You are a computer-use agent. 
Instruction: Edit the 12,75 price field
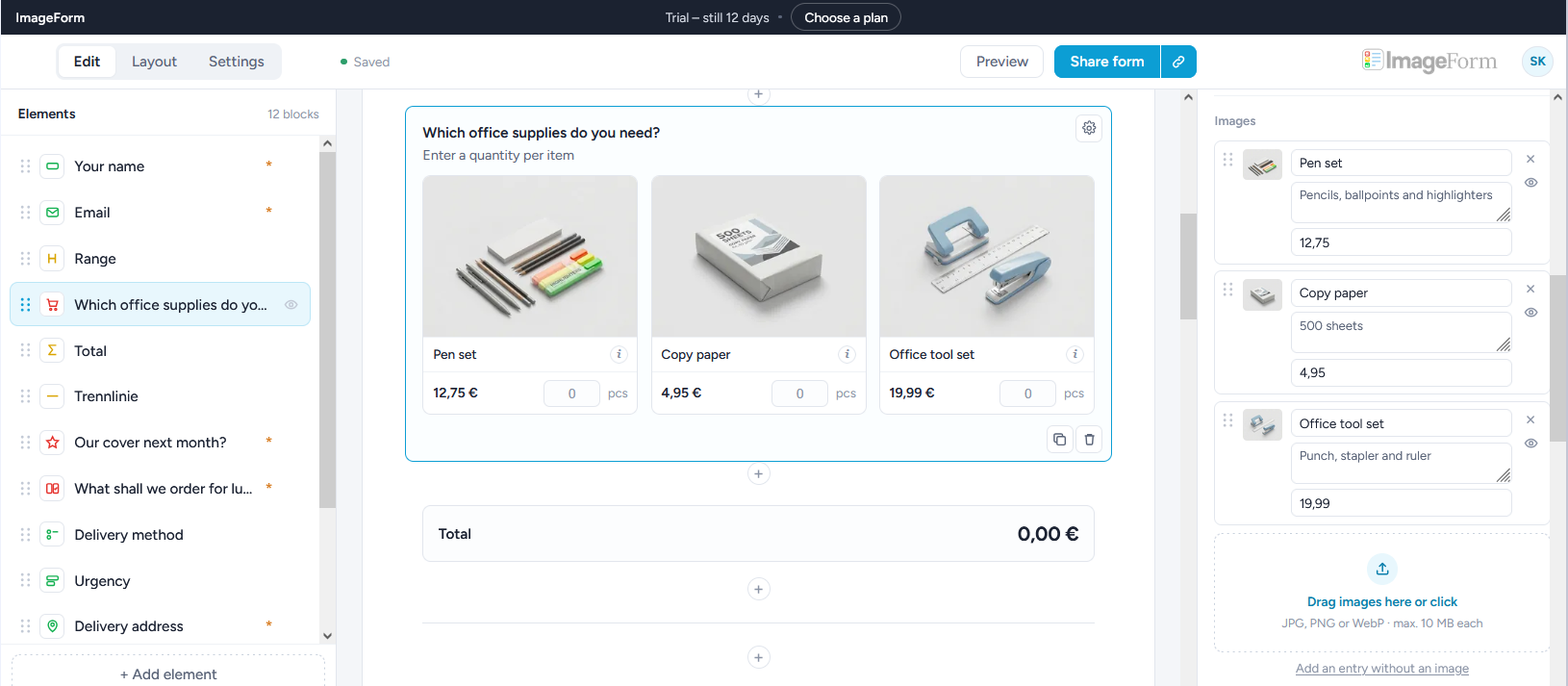[x=1401, y=242]
